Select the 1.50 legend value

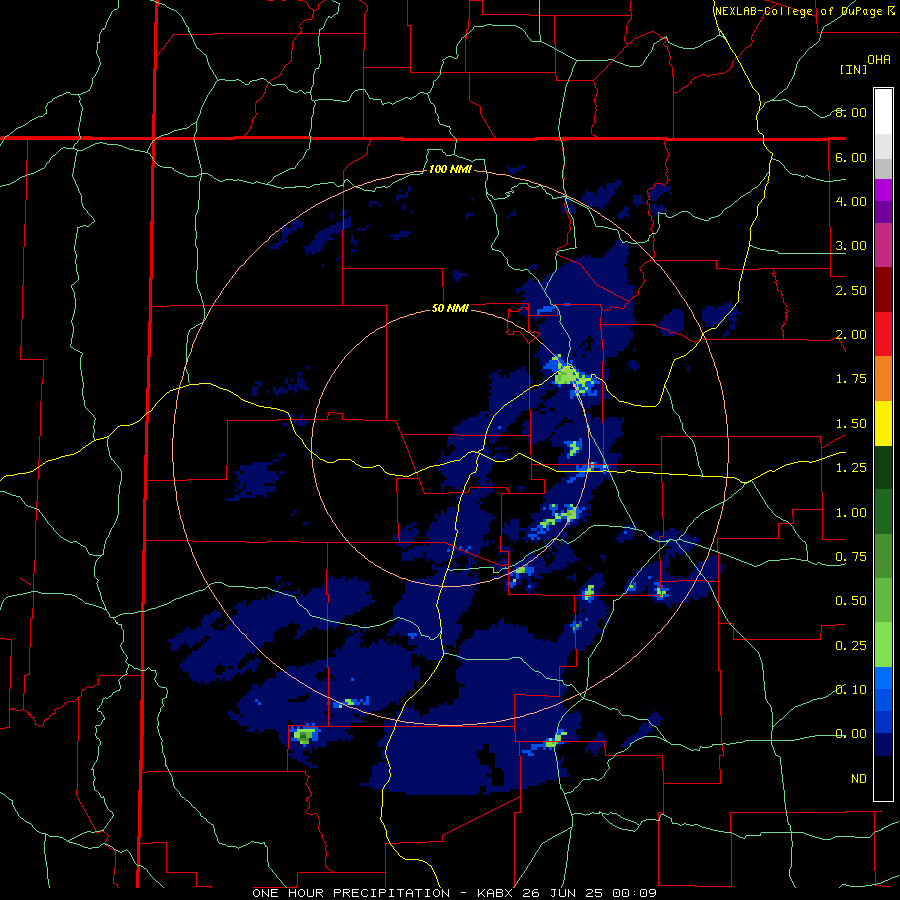[851, 424]
